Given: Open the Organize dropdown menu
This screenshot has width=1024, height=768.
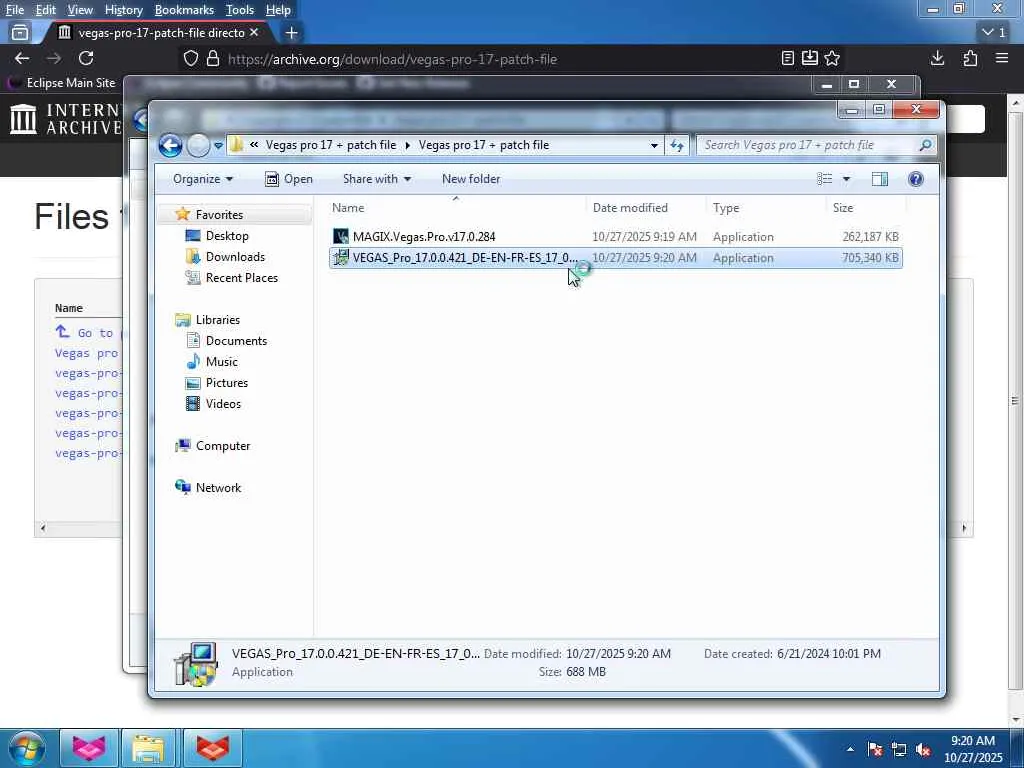Looking at the screenshot, I should [202, 179].
